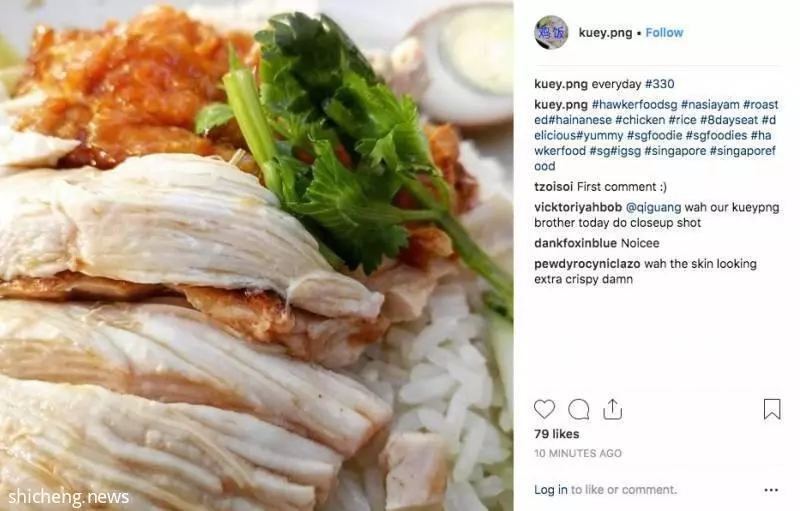Open the @qiguang mention
The width and height of the screenshot is (800, 511).
653,207
